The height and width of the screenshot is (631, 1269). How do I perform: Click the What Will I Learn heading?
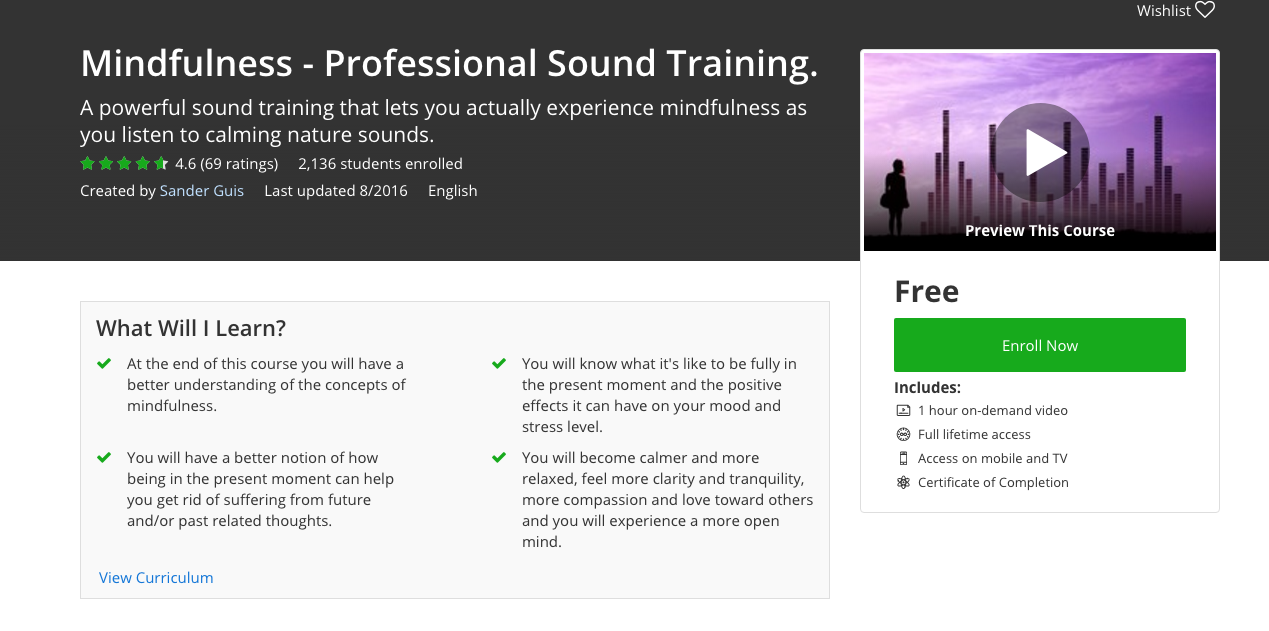coord(191,328)
